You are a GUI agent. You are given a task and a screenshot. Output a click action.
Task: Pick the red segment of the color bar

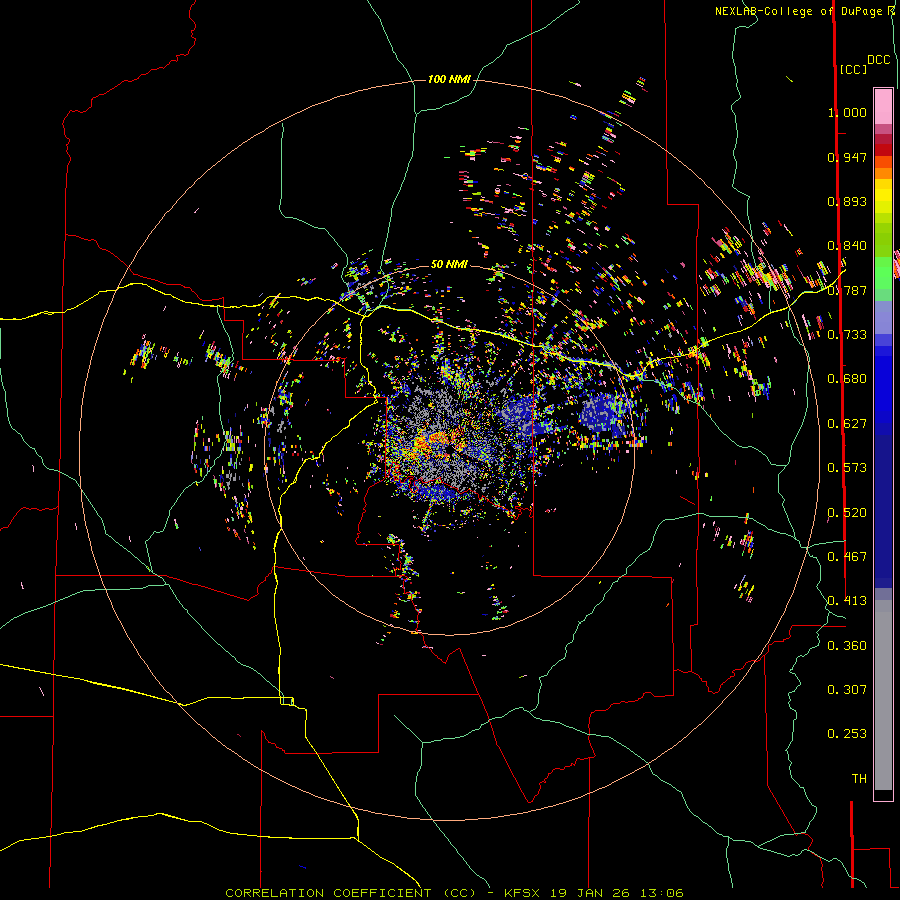(883, 150)
